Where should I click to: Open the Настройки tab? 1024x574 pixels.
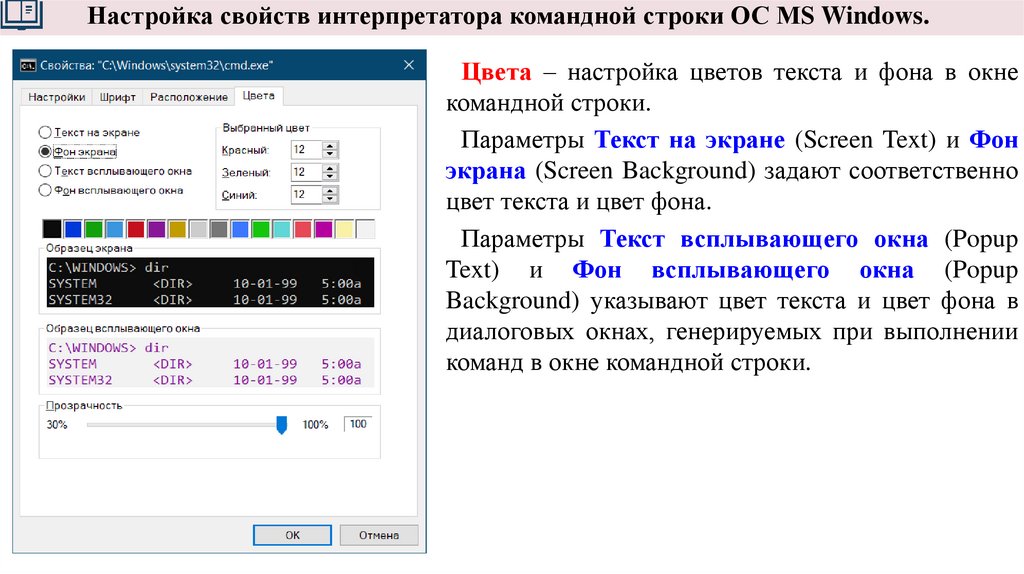coord(57,97)
